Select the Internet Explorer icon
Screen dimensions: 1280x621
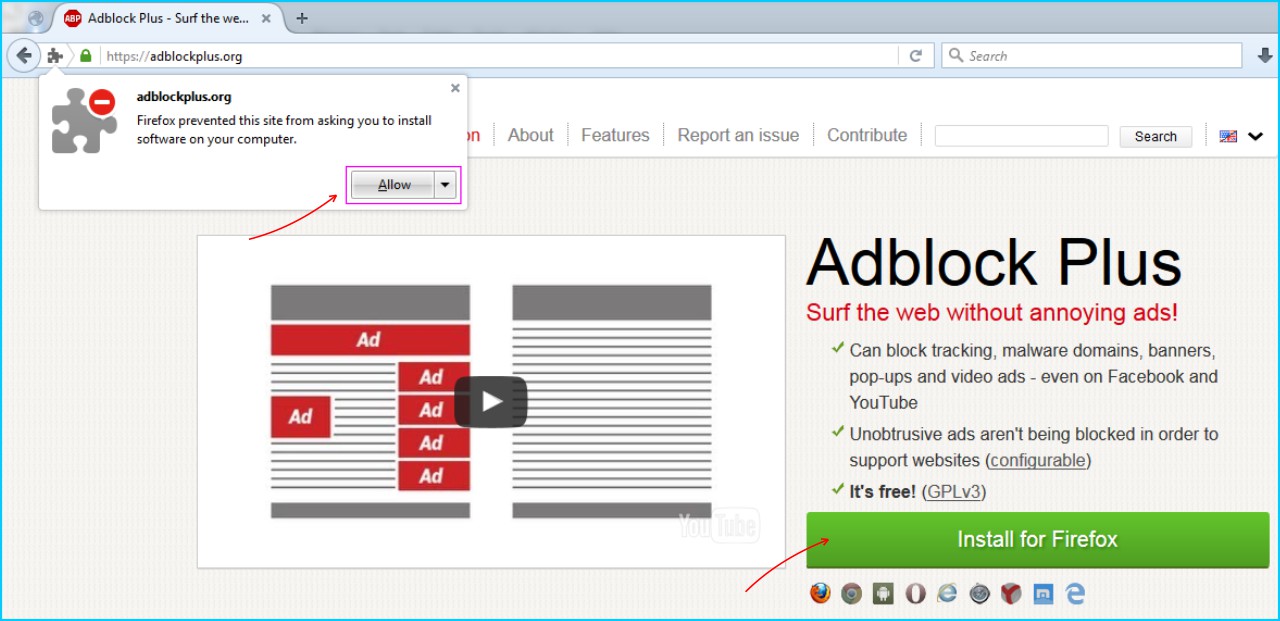pyautogui.click(x=947, y=593)
